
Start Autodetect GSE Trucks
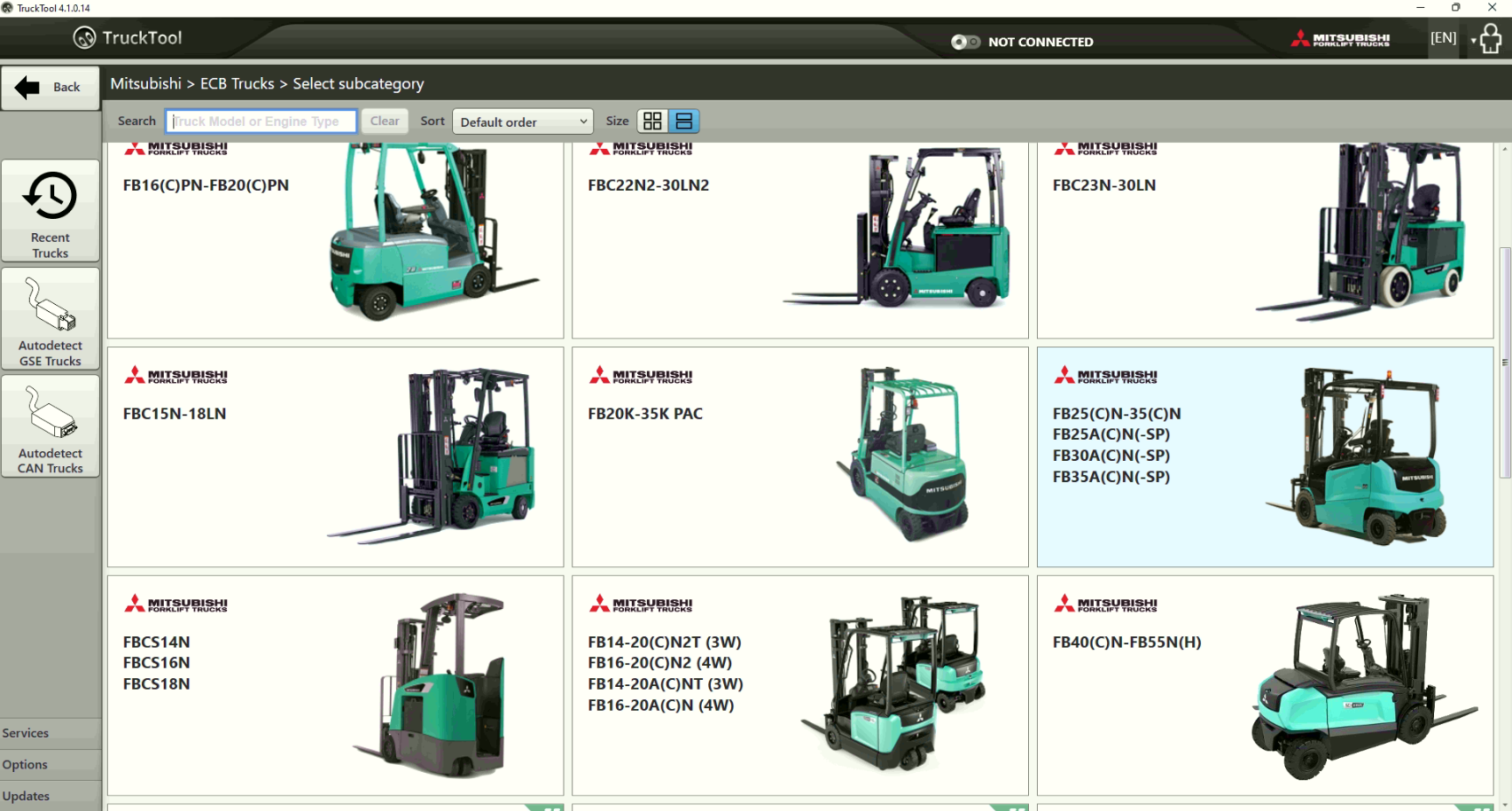point(50,319)
